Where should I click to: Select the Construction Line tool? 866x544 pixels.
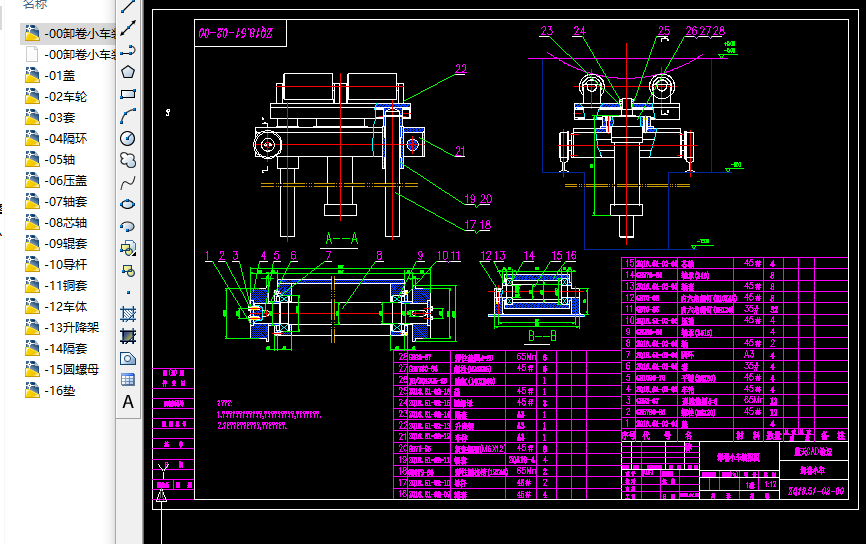point(128,28)
